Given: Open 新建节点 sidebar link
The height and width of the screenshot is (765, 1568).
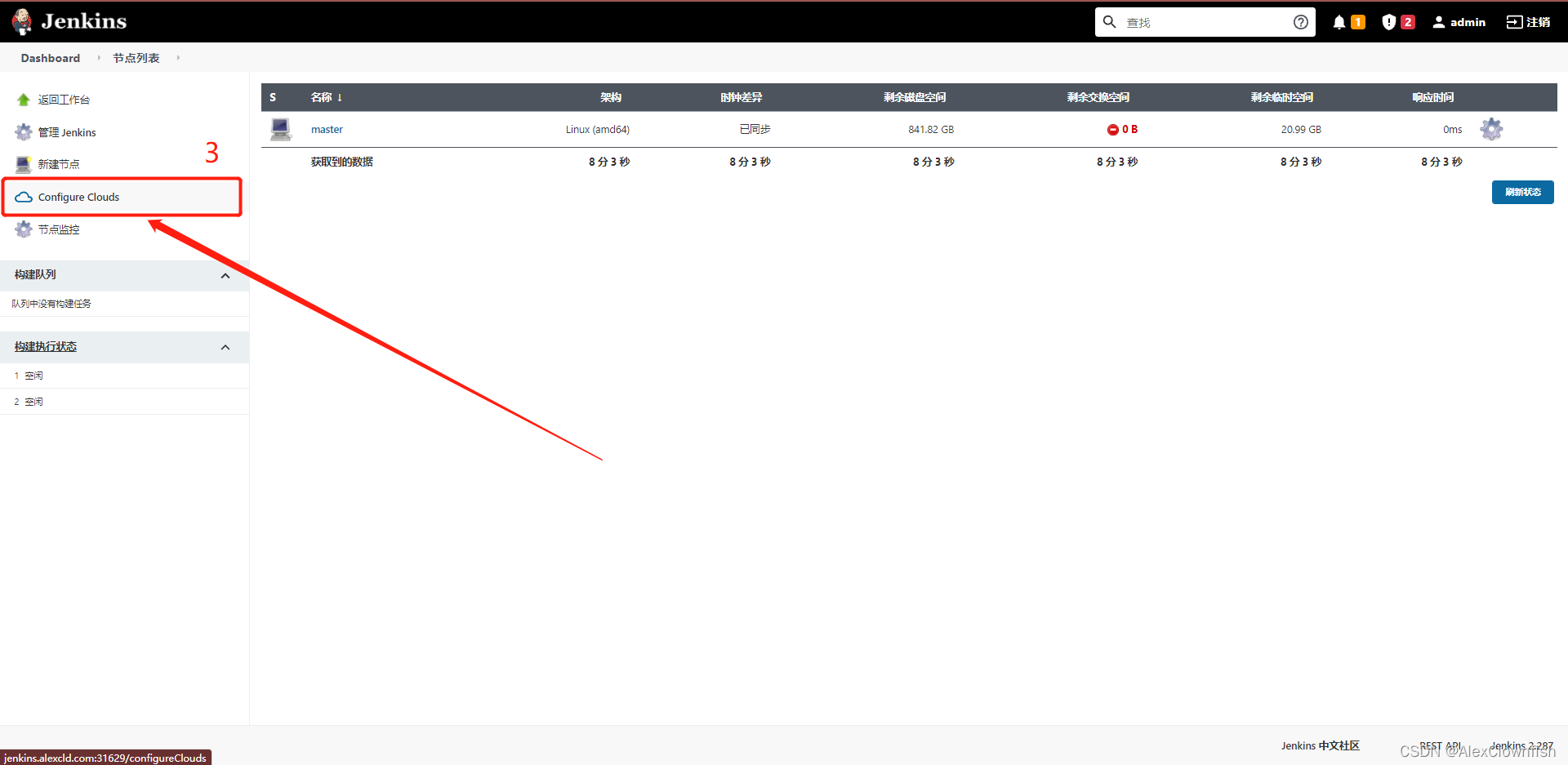Looking at the screenshot, I should pos(59,164).
